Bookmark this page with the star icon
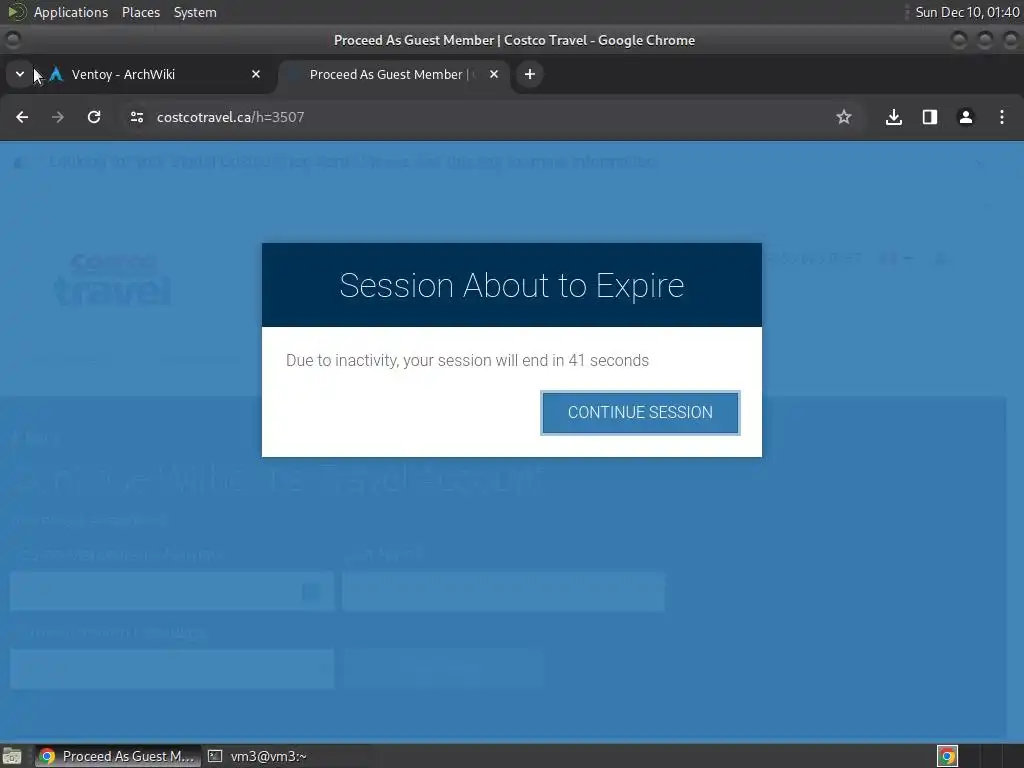1024x768 pixels. pos(844,117)
